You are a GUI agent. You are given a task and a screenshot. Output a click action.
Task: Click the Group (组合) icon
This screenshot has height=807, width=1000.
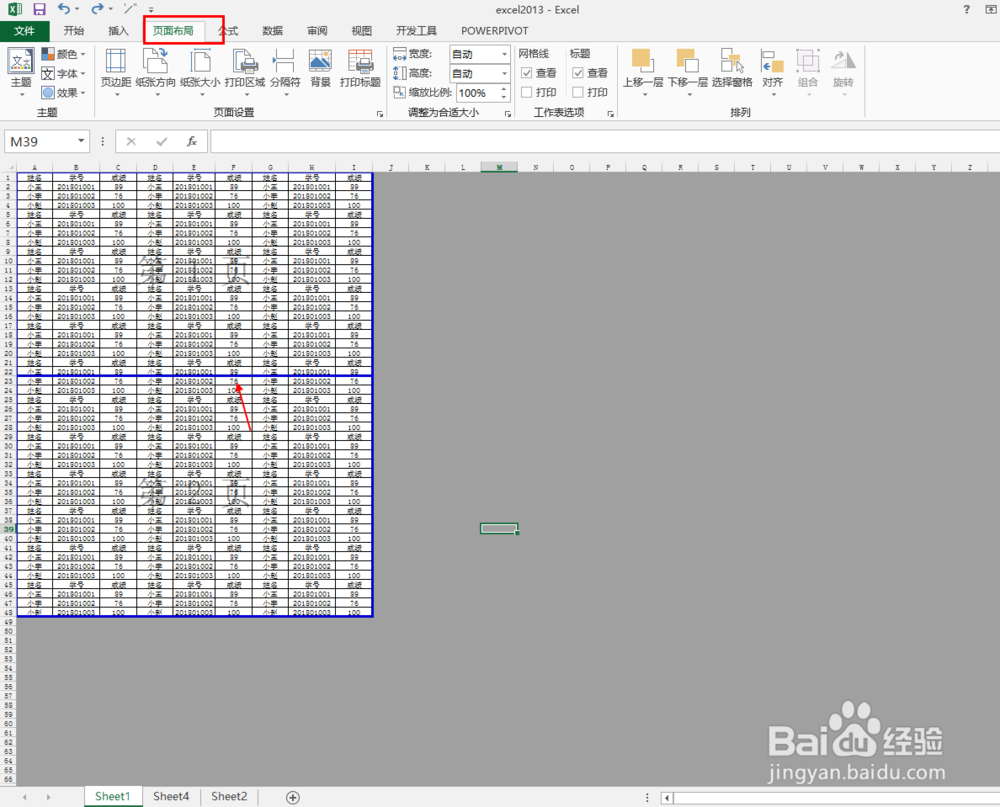click(808, 71)
